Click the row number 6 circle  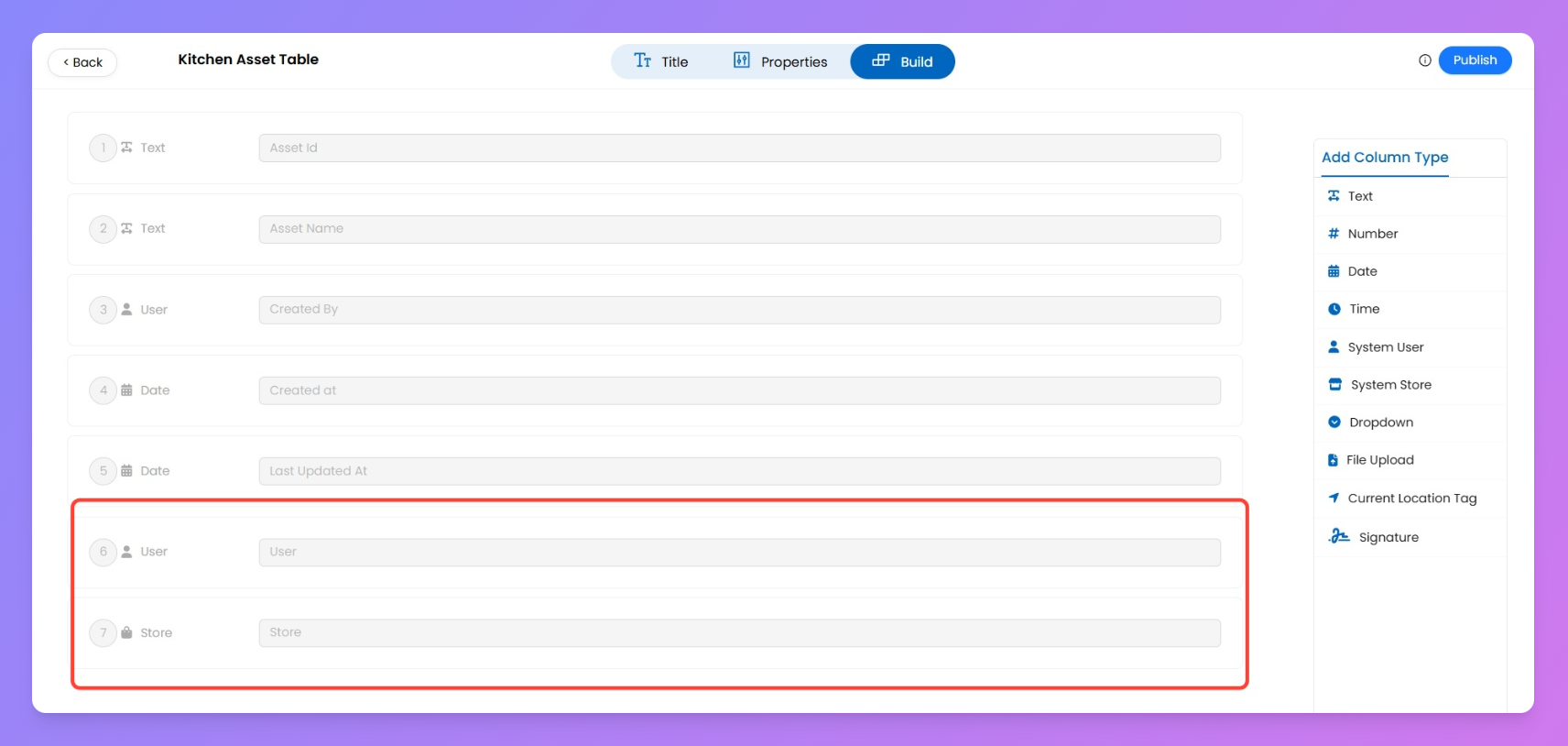click(x=103, y=552)
